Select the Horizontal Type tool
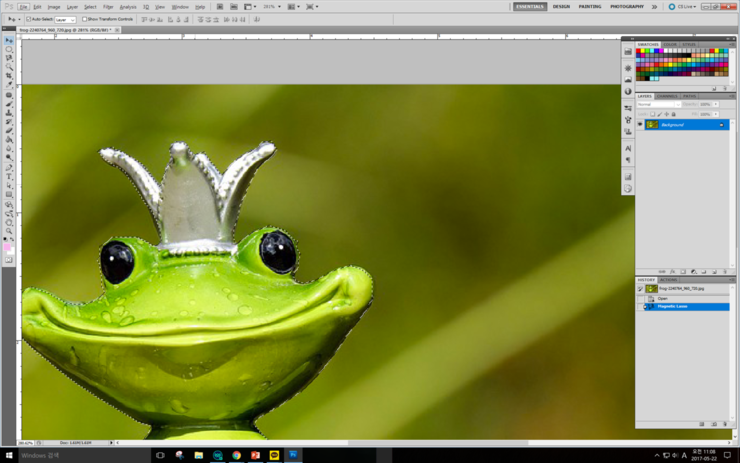 pos(9,177)
